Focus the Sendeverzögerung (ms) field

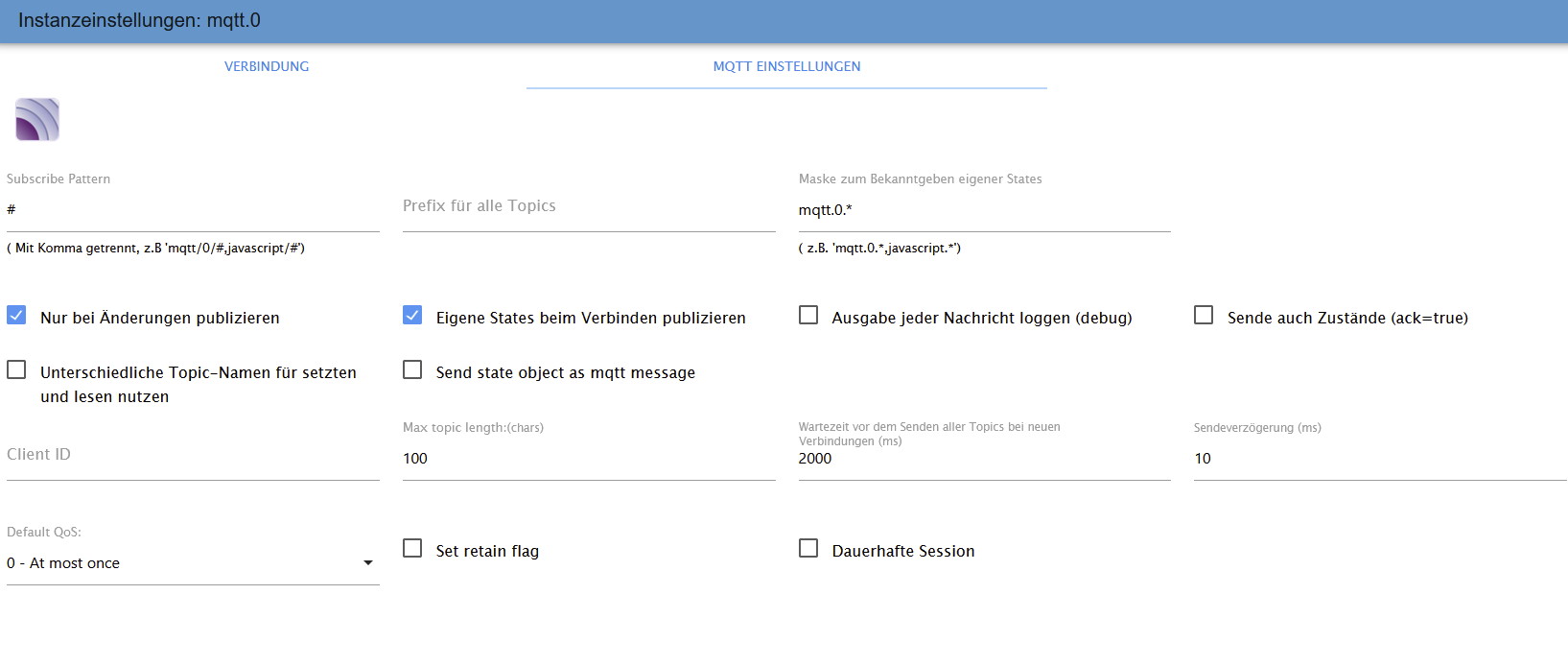[x=1380, y=459]
